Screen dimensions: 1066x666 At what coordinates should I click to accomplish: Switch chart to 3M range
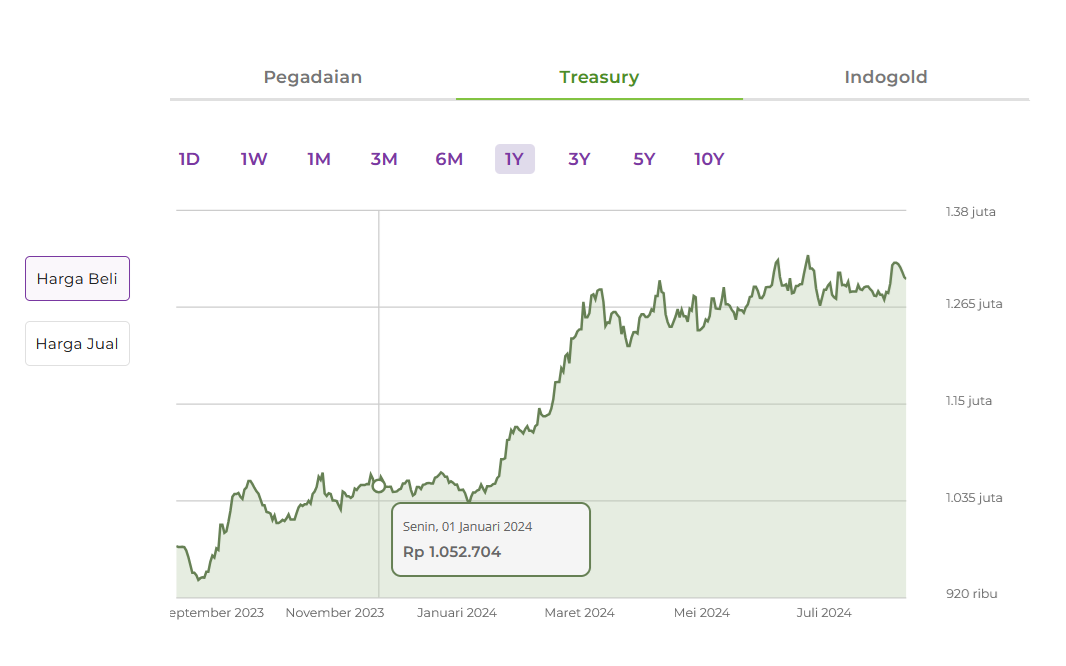coord(383,159)
